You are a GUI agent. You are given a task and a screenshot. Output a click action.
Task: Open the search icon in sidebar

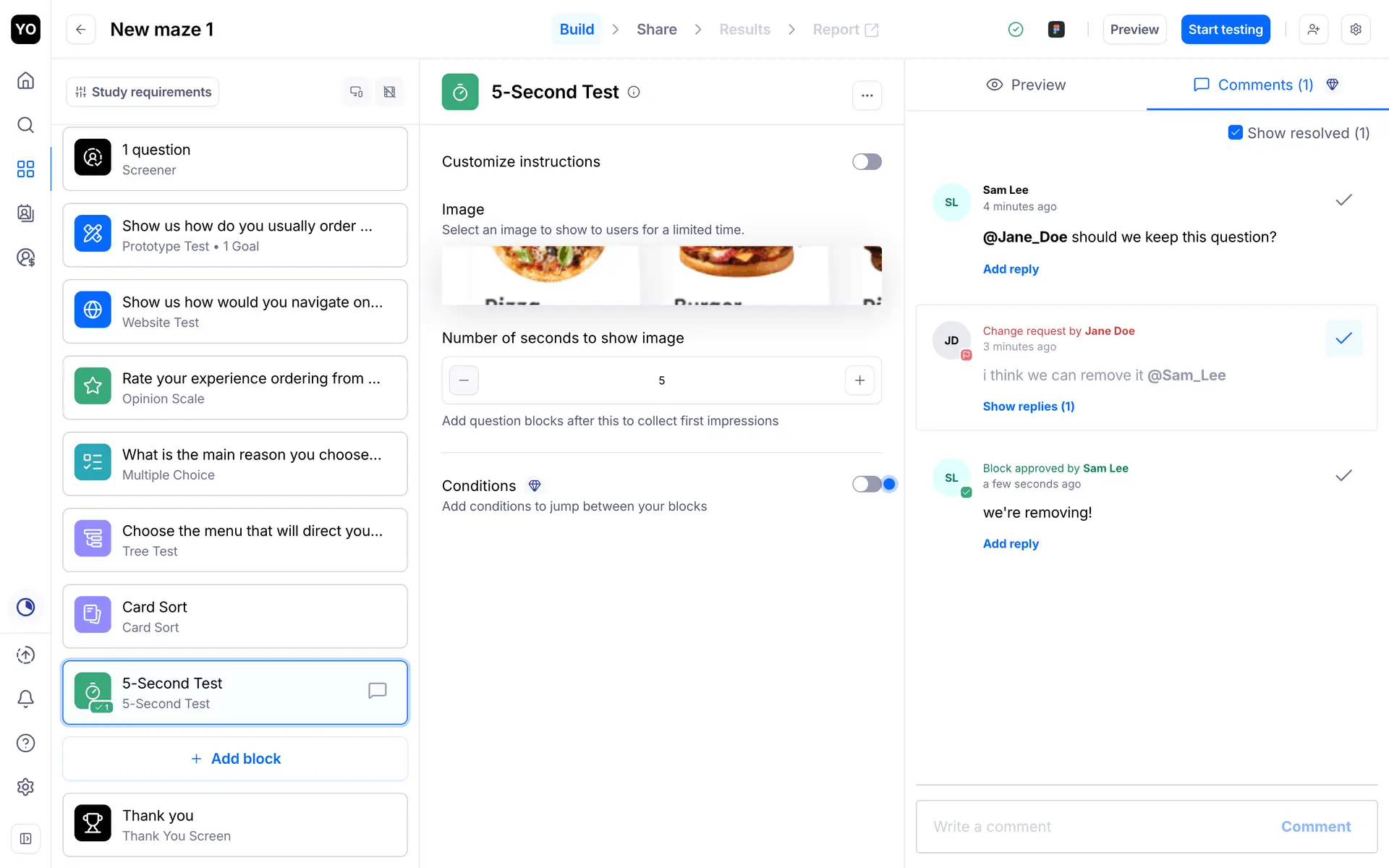(25, 125)
